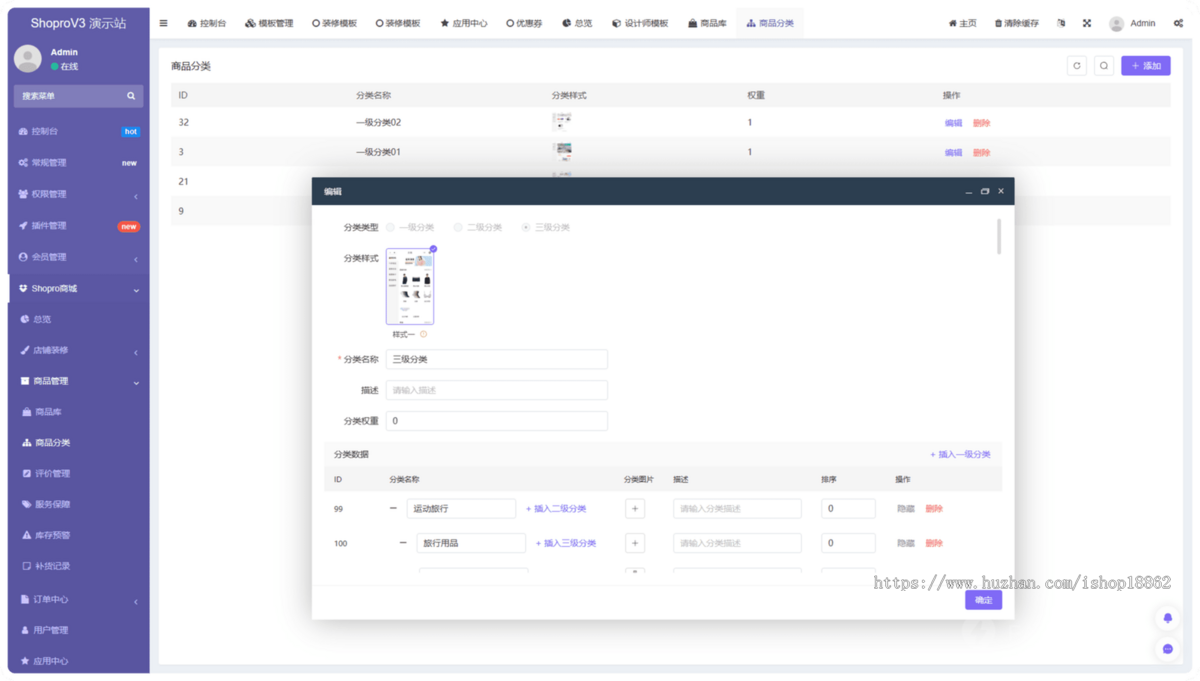Open the search icon in 商品分类 panel
This screenshot has height=681, width=1200.
(x=1104, y=65)
